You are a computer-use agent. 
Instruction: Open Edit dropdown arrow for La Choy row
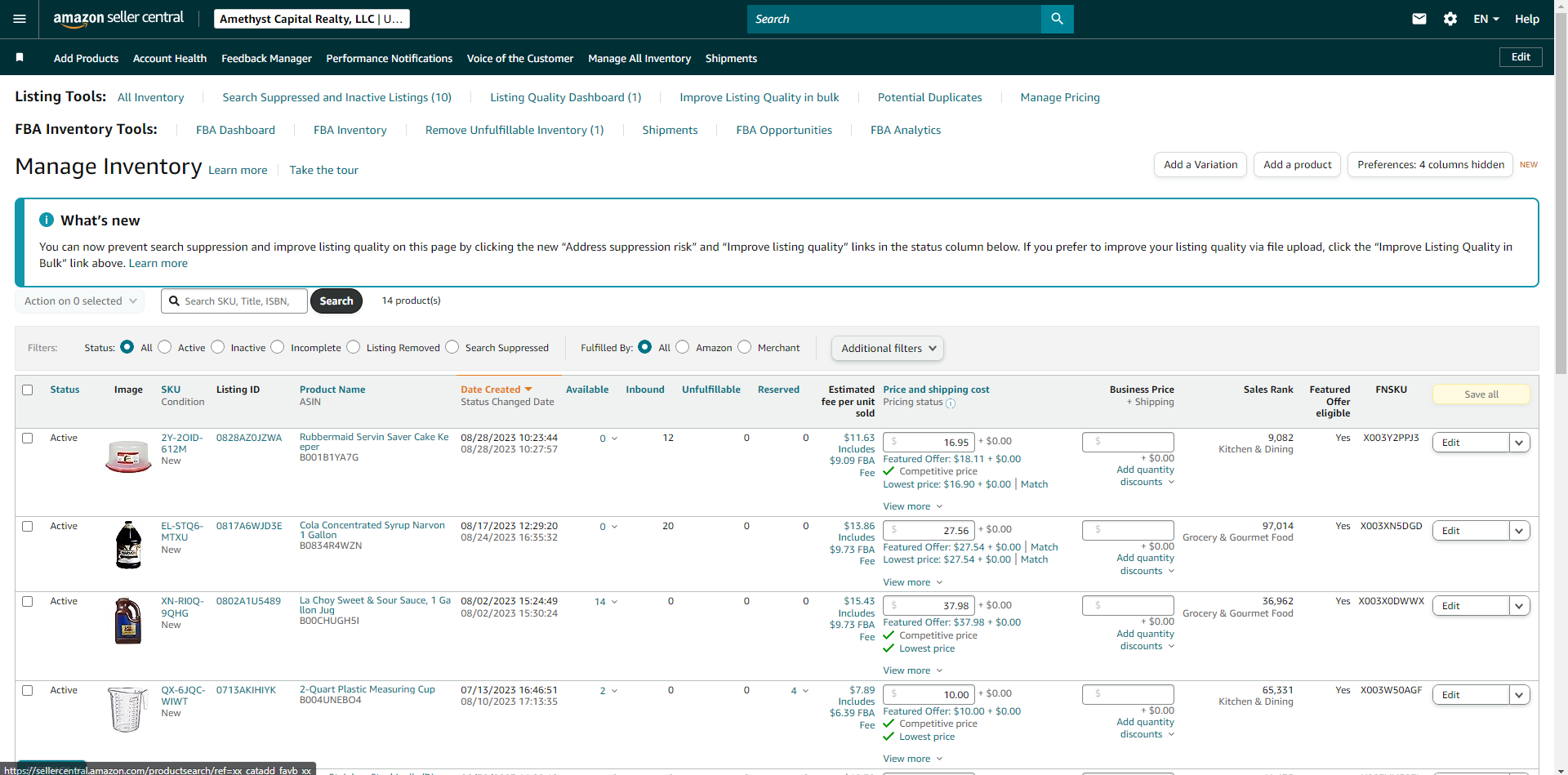pyautogui.click(x=1519, y=606)
